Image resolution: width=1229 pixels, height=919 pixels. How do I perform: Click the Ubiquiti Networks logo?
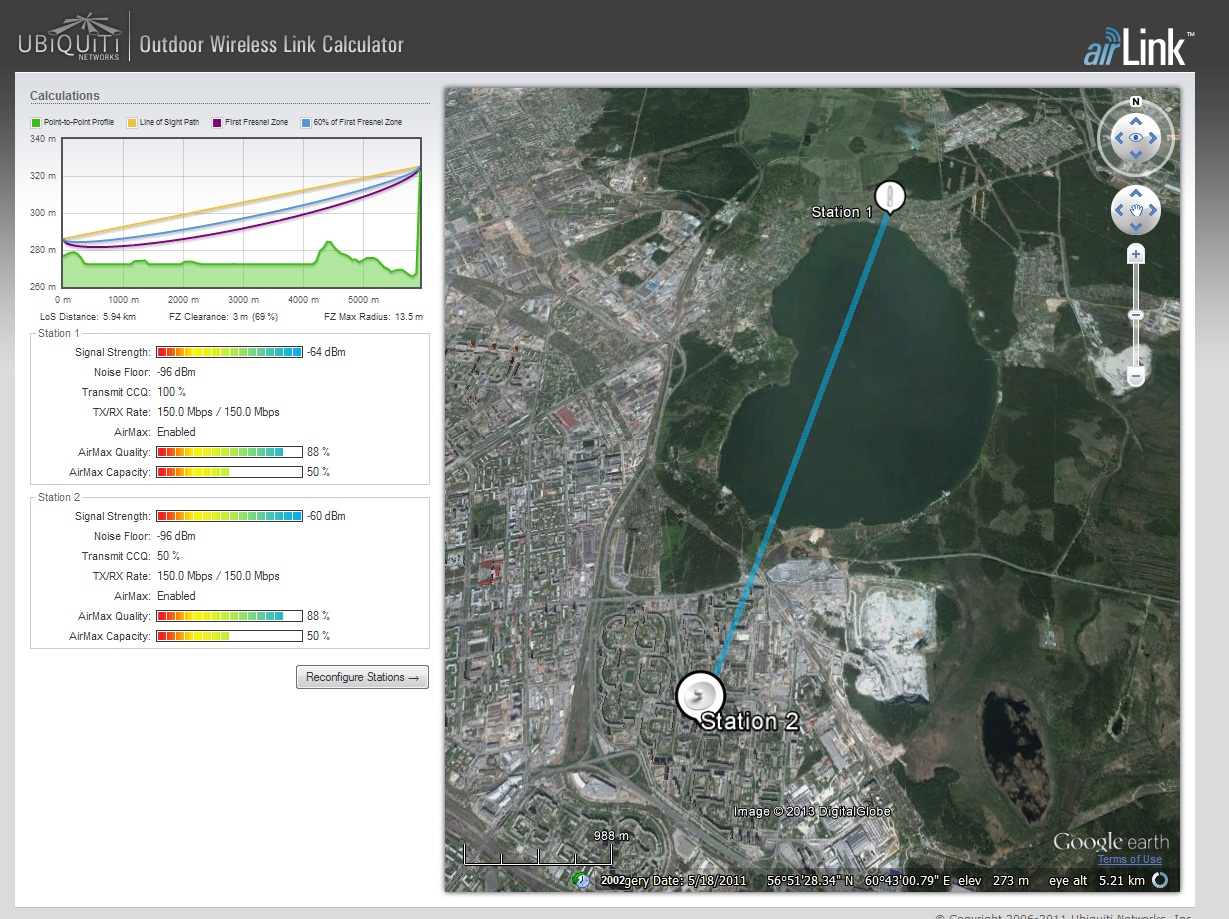tap(70, 43)
